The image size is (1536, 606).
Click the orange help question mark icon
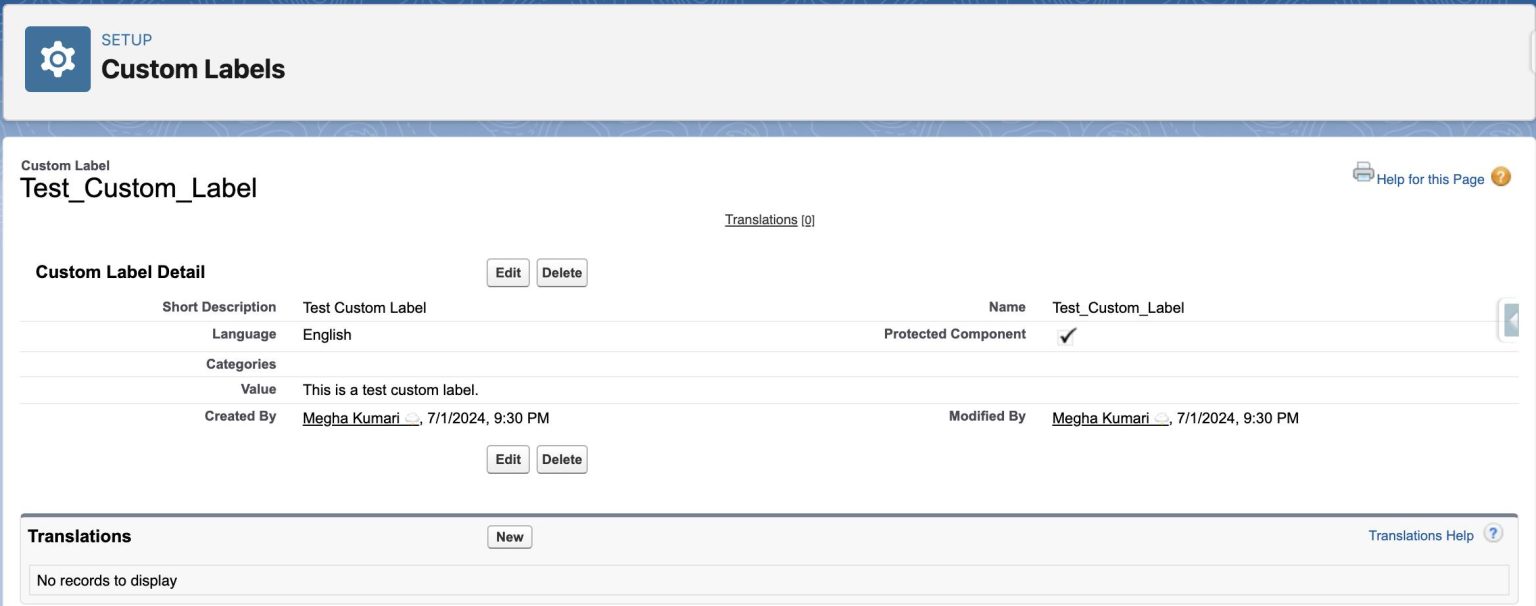click(1500, 177)
